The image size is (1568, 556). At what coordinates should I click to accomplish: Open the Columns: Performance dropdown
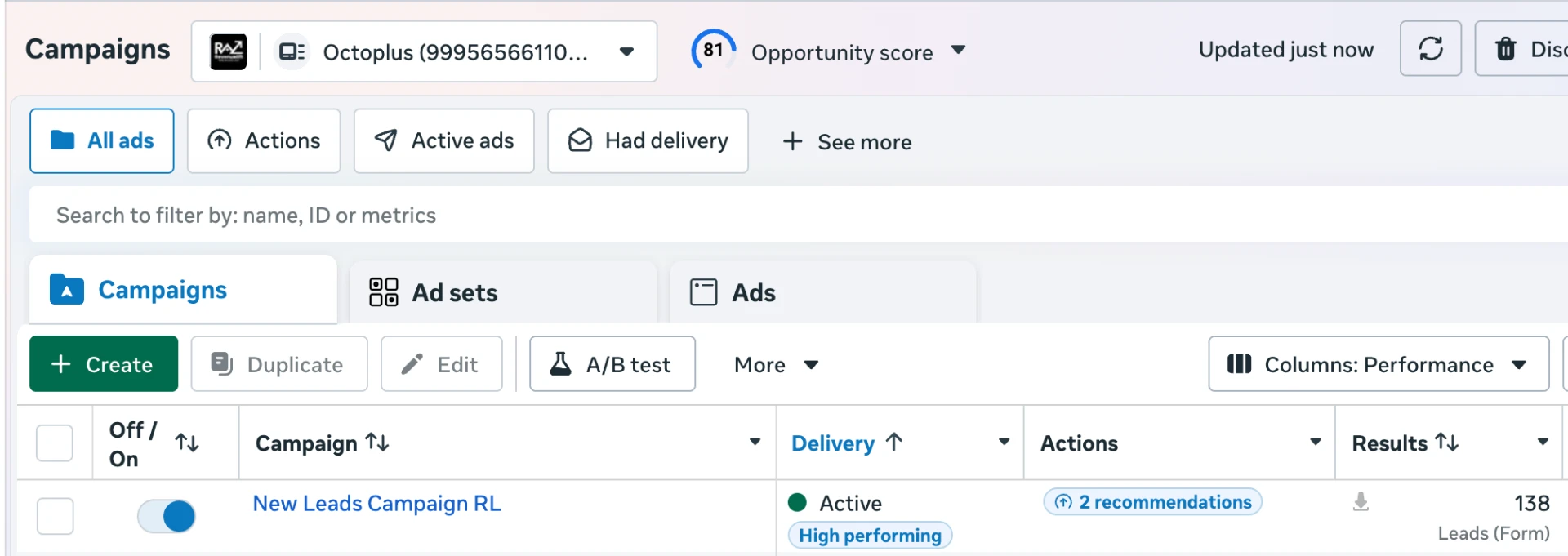point(1379,364)
